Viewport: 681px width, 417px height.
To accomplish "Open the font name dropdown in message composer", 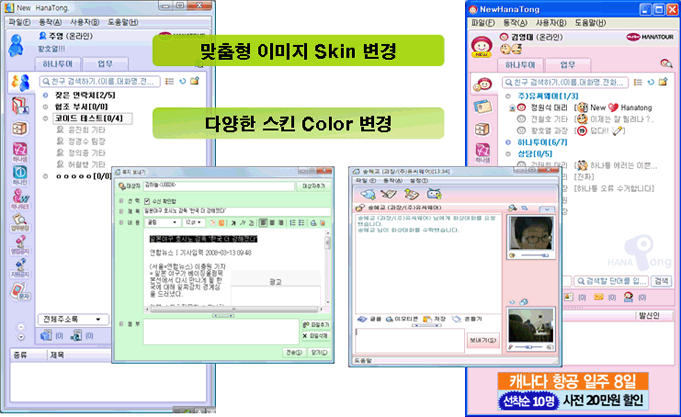I will (160, 223).
